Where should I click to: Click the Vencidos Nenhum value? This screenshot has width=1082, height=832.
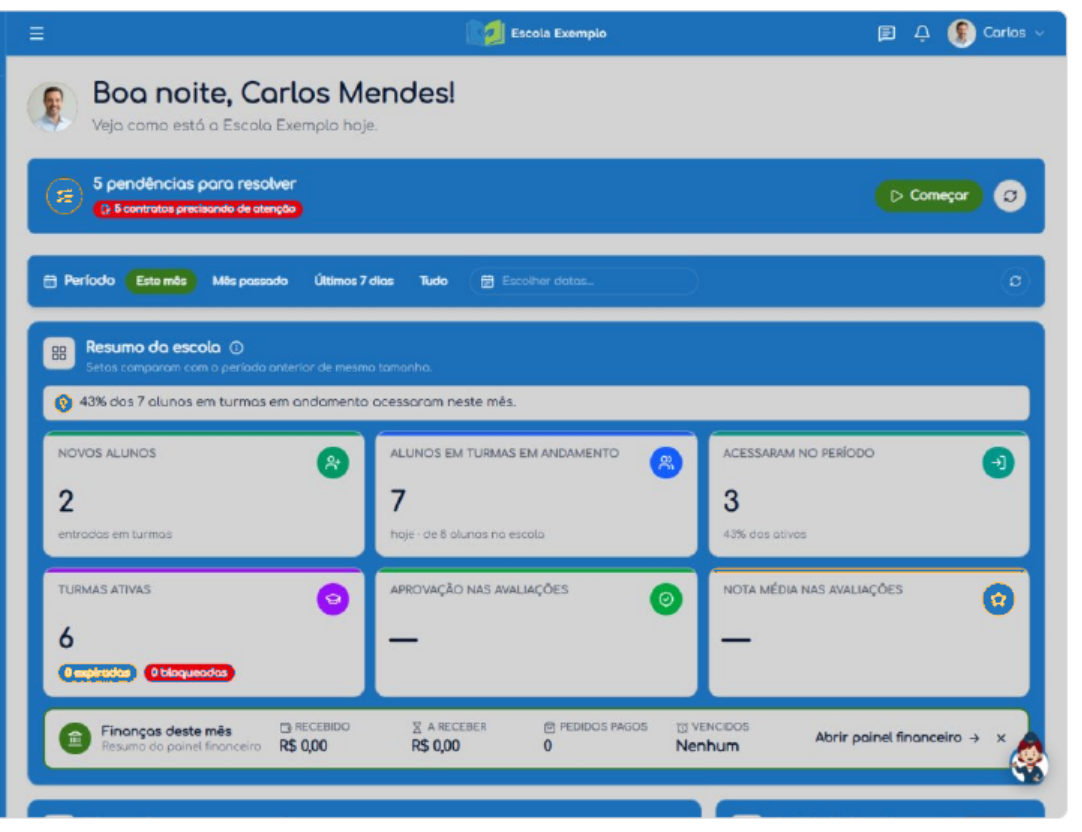(x=707, y=746)
